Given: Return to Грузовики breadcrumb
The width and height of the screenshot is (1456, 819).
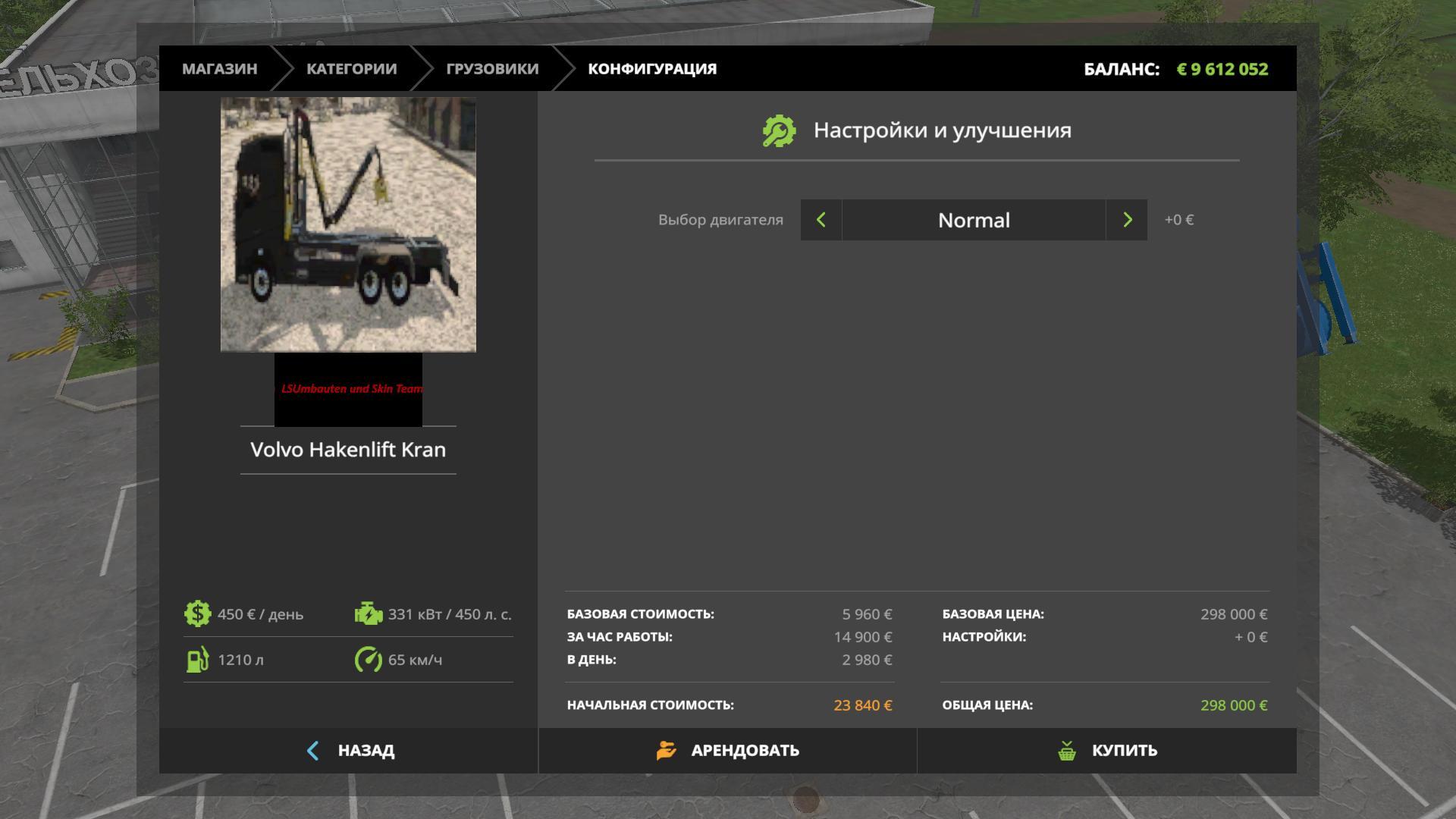Looking at the screenshot, I should click(492, 69).
